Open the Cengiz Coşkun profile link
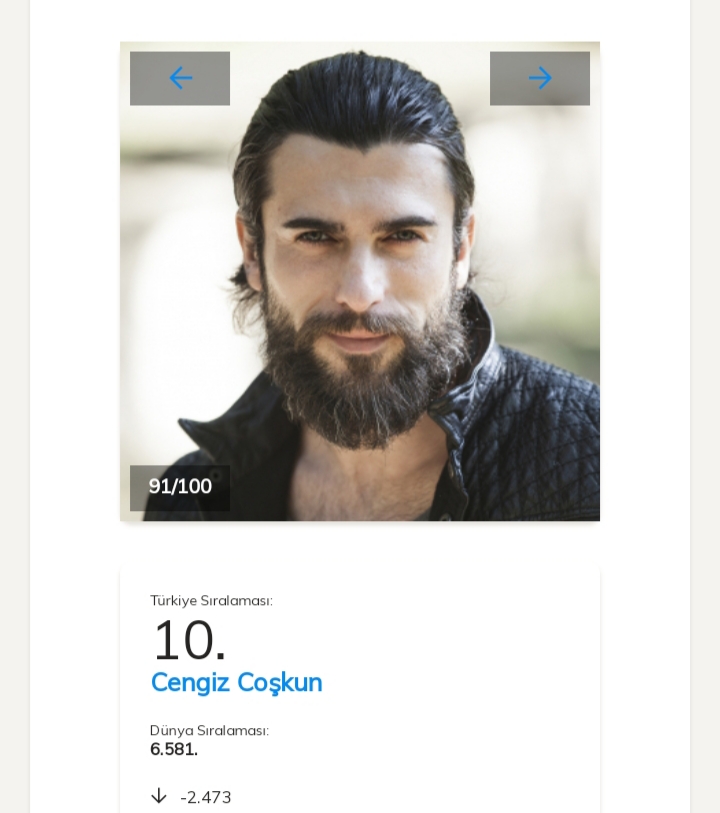This screenshot has width=720, height=813. 236,683
